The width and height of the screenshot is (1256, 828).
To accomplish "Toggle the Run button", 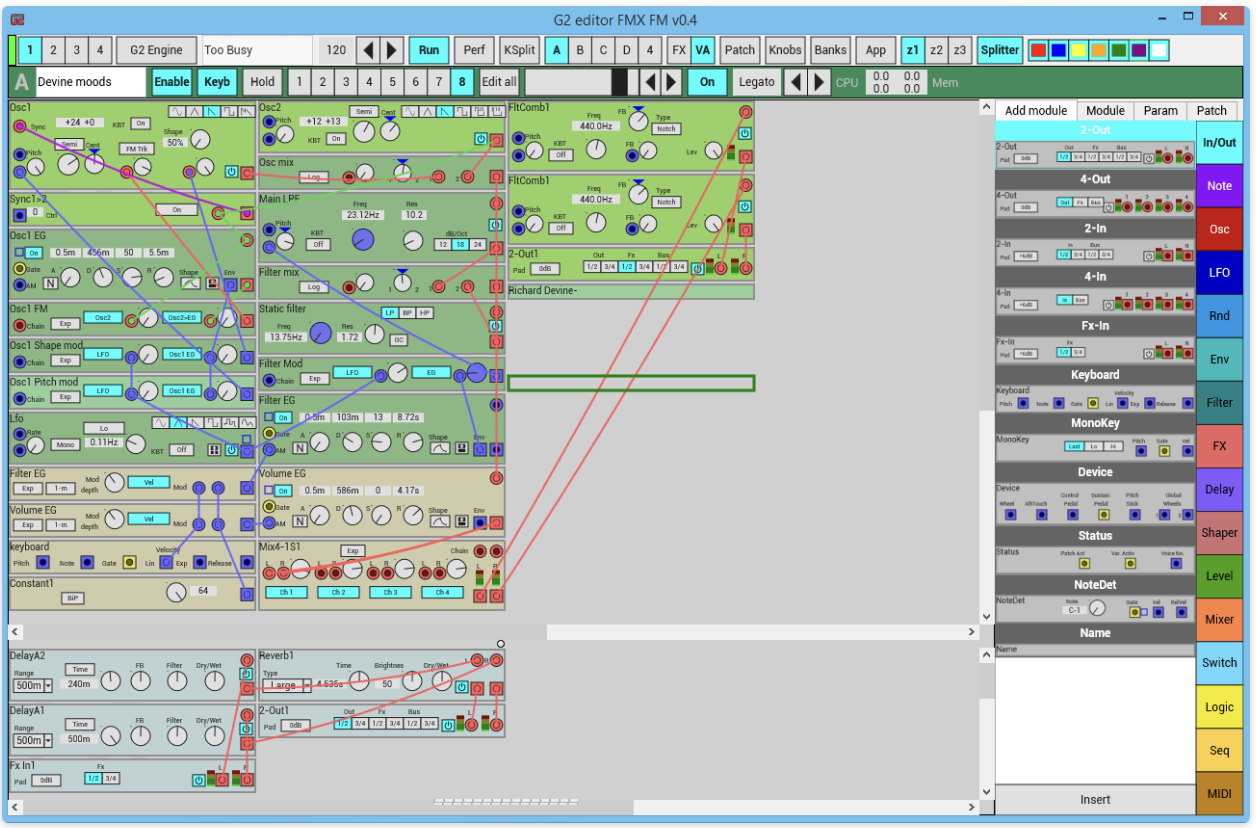I will pyautogui.click(x=428, y=50).
